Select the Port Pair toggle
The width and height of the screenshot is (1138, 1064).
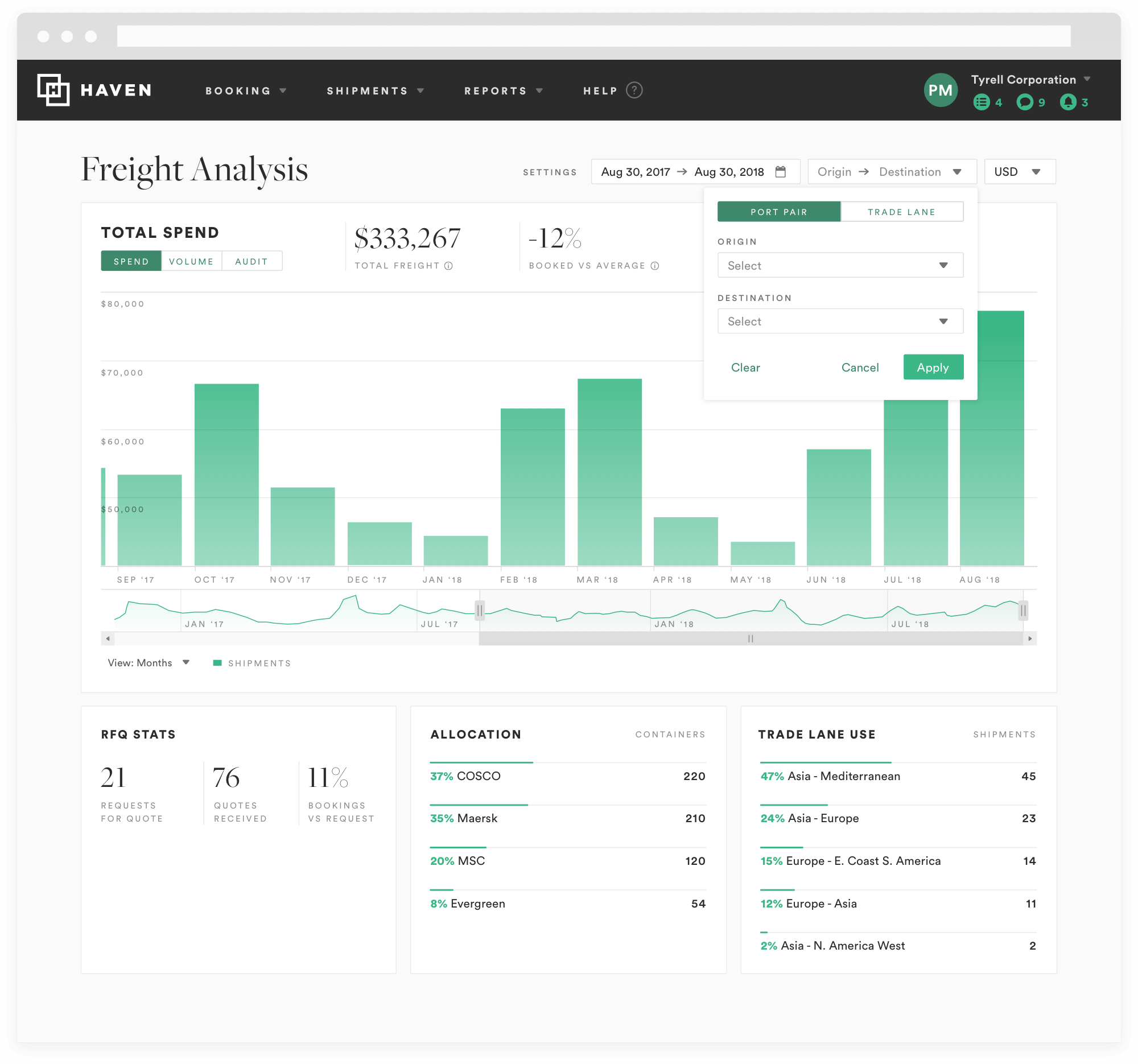pyautogui.click(x=779, y=212)
